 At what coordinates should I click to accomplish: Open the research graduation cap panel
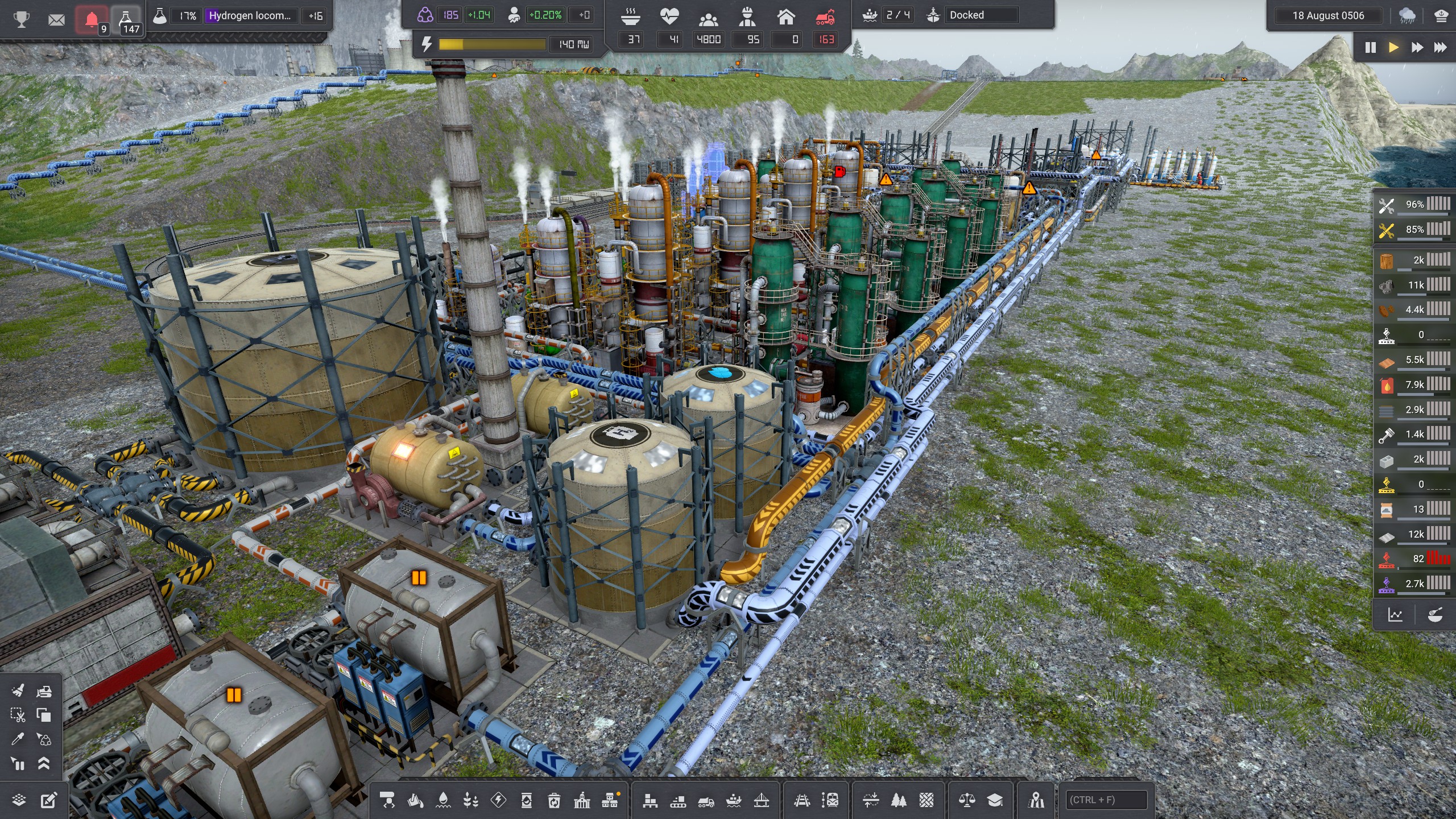995,800
